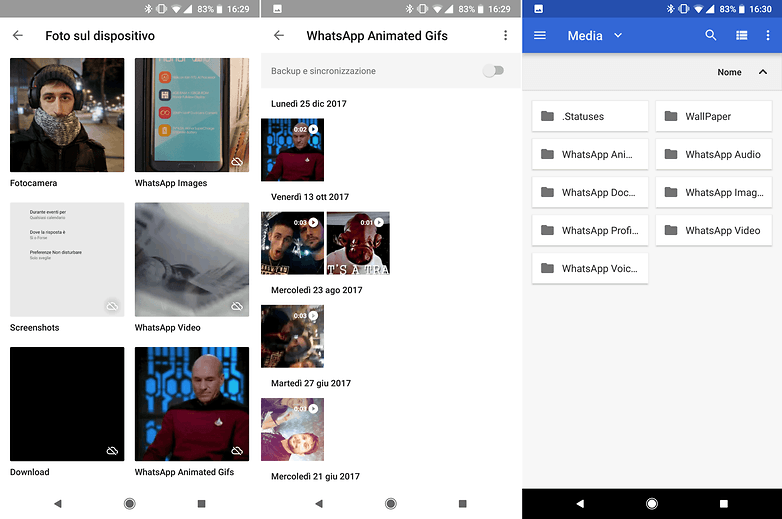This screenshot has width=782, height=519.
Task: Tap no-backup cloud icon on Download album
Action: point(112,451)
